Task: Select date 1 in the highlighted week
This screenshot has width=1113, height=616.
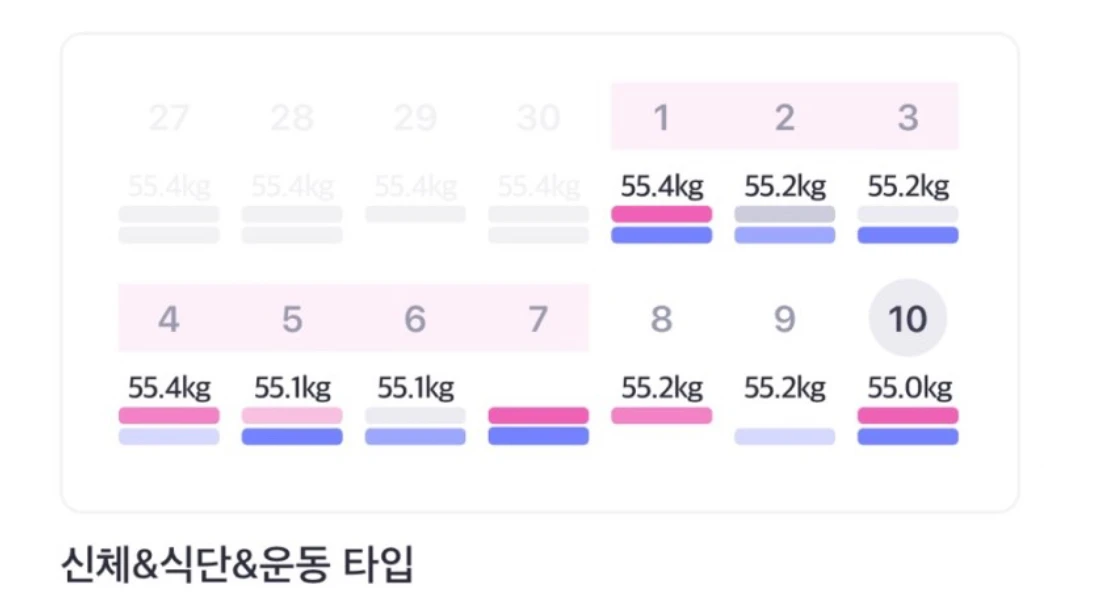Action: (662, 117)
